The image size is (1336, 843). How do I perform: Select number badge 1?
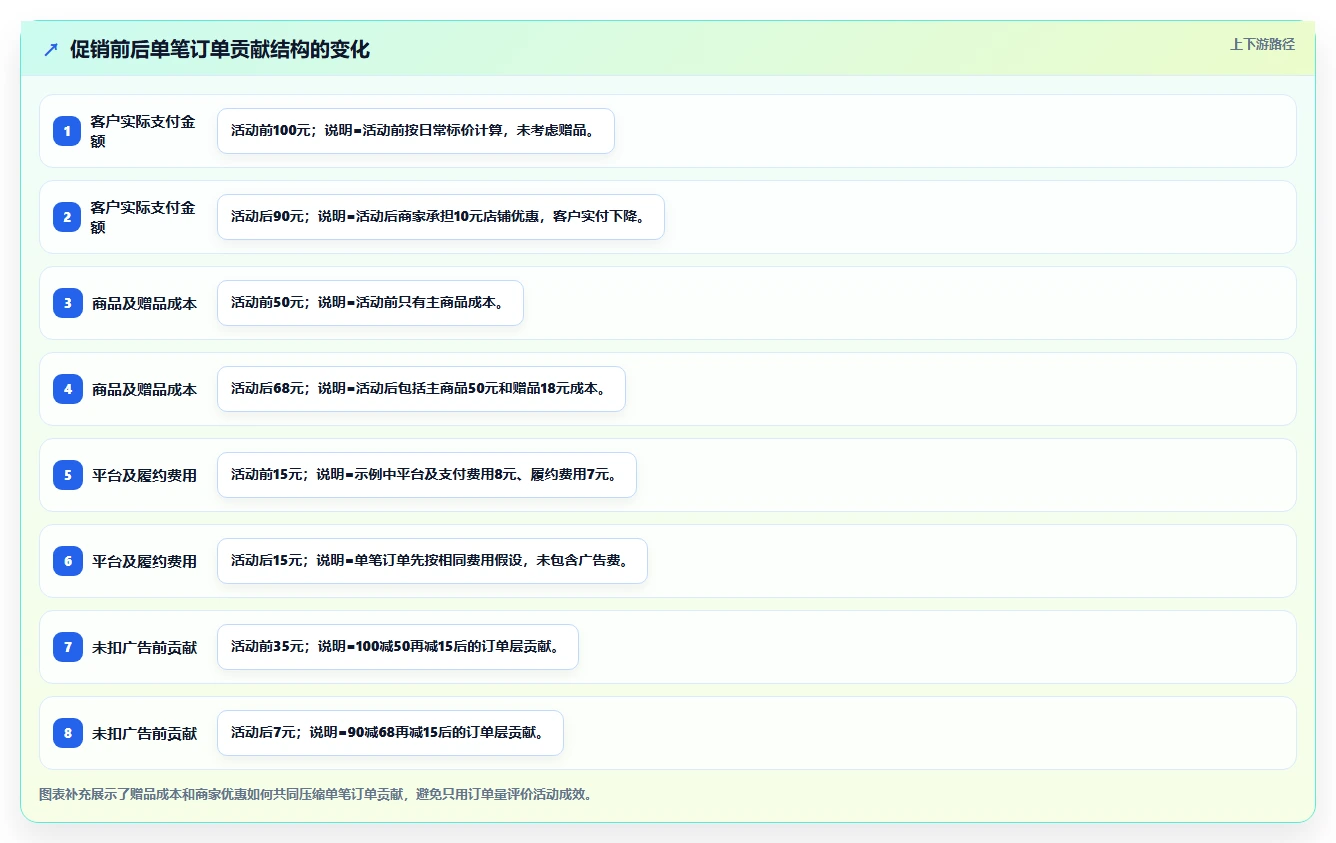68,131
